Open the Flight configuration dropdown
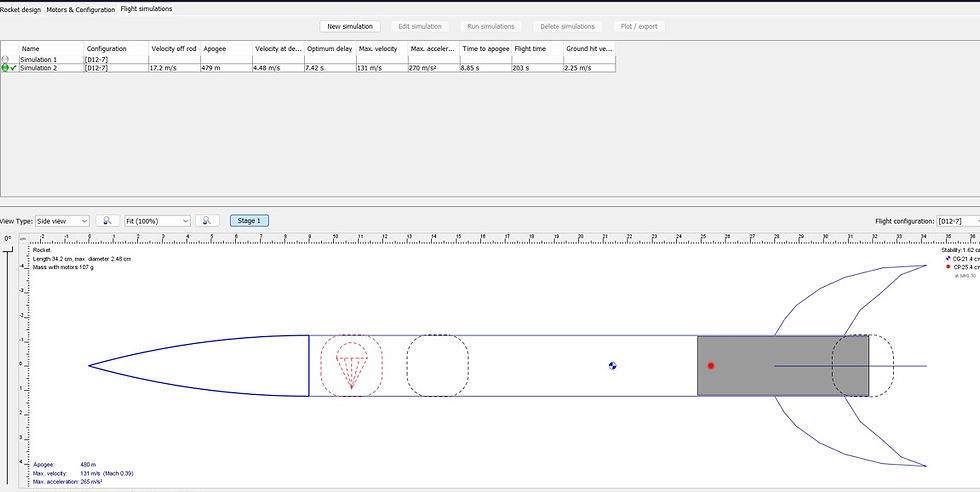This screenshot has height=492, width=980. coord(958,221)
